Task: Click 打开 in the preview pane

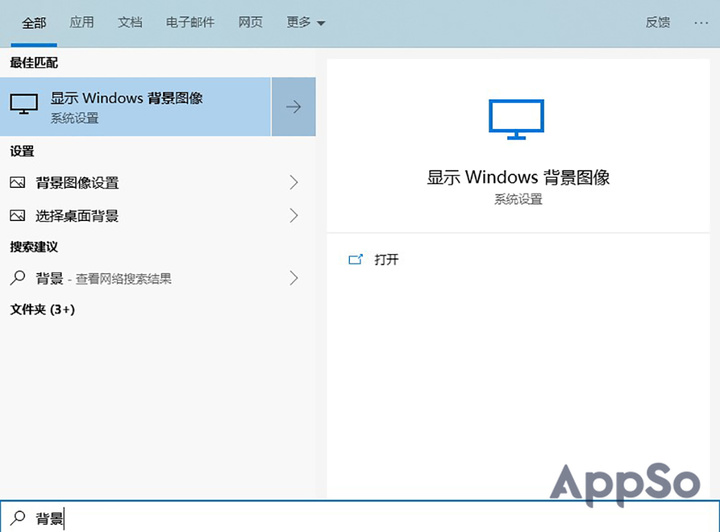Action: [386, 260]
